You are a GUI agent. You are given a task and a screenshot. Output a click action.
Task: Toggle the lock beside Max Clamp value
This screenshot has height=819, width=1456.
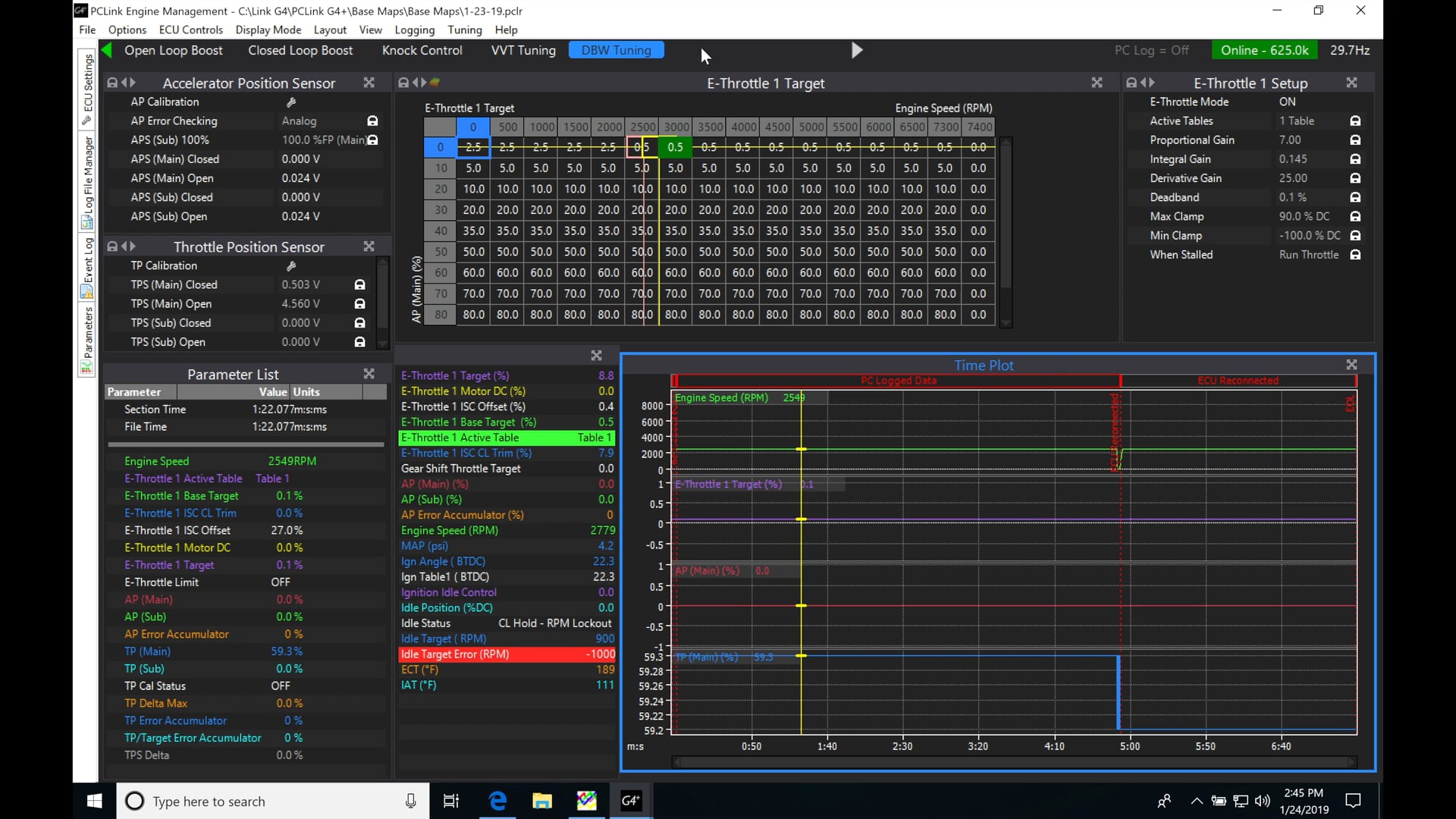tap(1355, 216)
